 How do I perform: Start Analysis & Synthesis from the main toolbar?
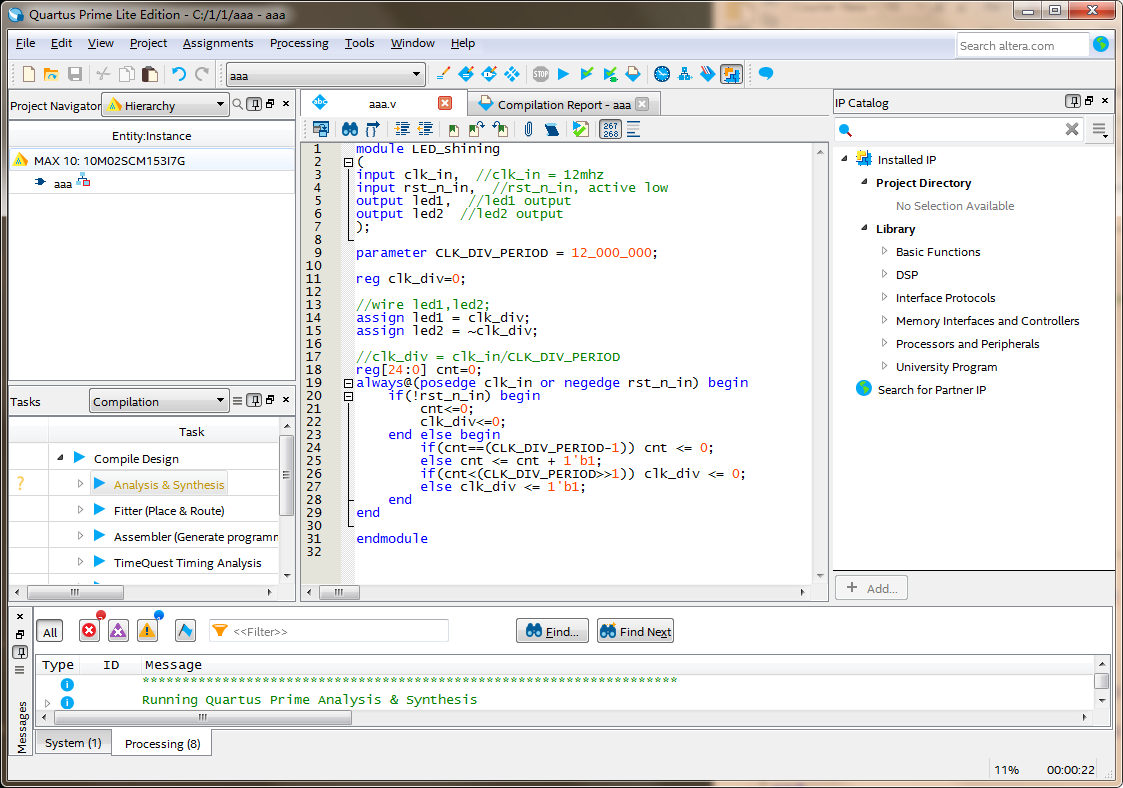[x=587, y=74]
